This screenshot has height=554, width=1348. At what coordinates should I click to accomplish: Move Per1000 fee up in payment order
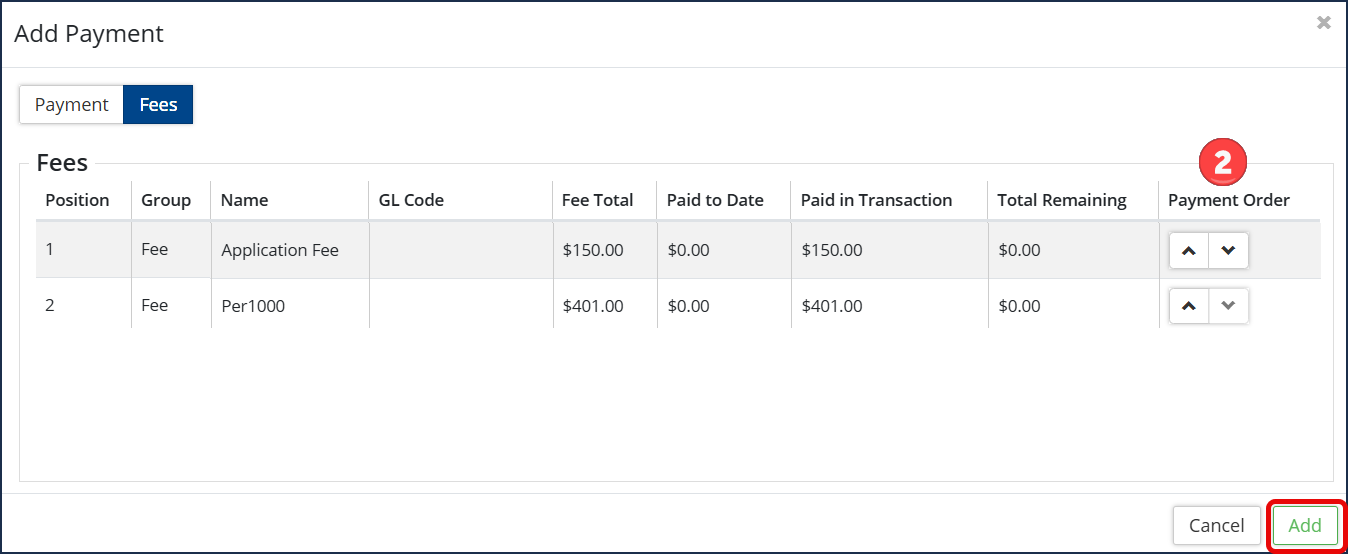pyautogui.click(x=1189, y=306)
